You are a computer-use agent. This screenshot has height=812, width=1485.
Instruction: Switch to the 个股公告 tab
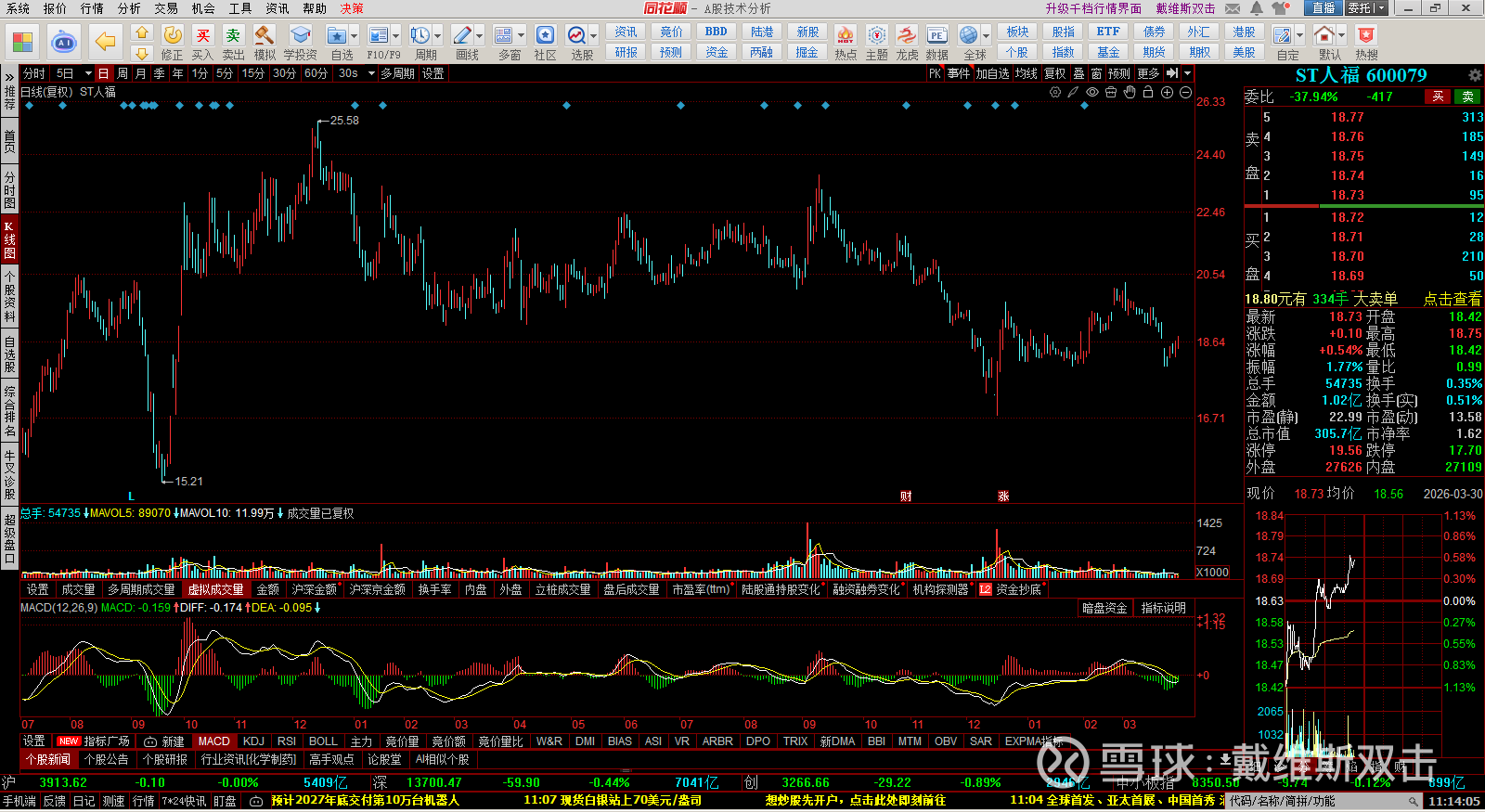(107, 760)
